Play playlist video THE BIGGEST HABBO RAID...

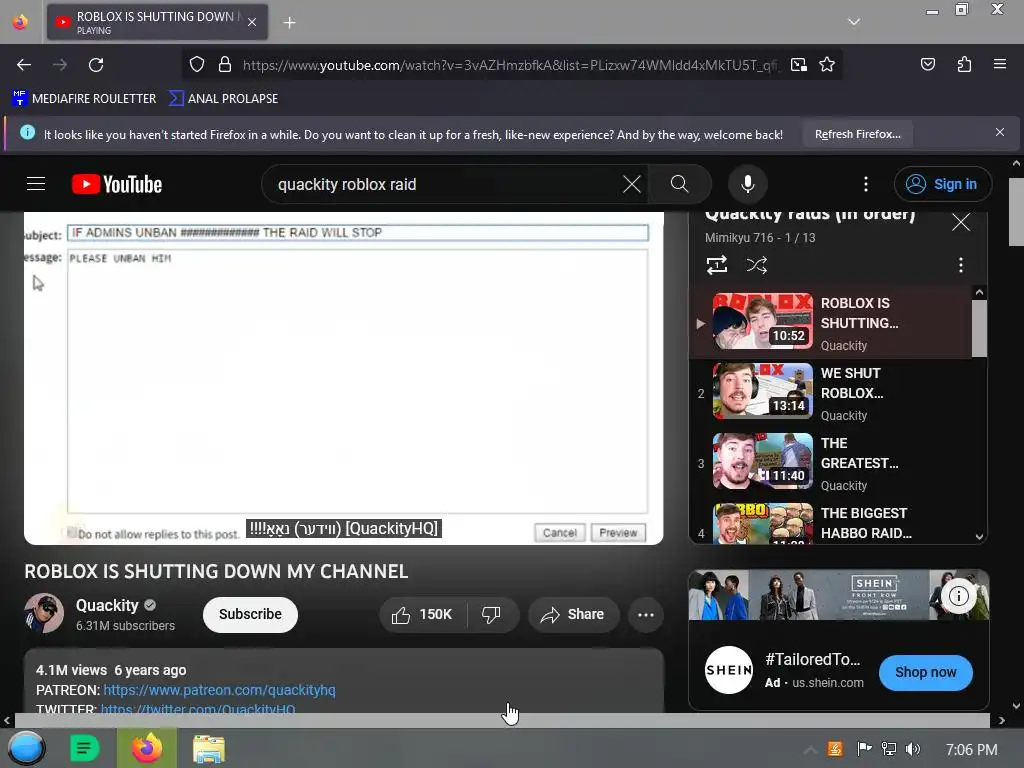click(831, 522)
